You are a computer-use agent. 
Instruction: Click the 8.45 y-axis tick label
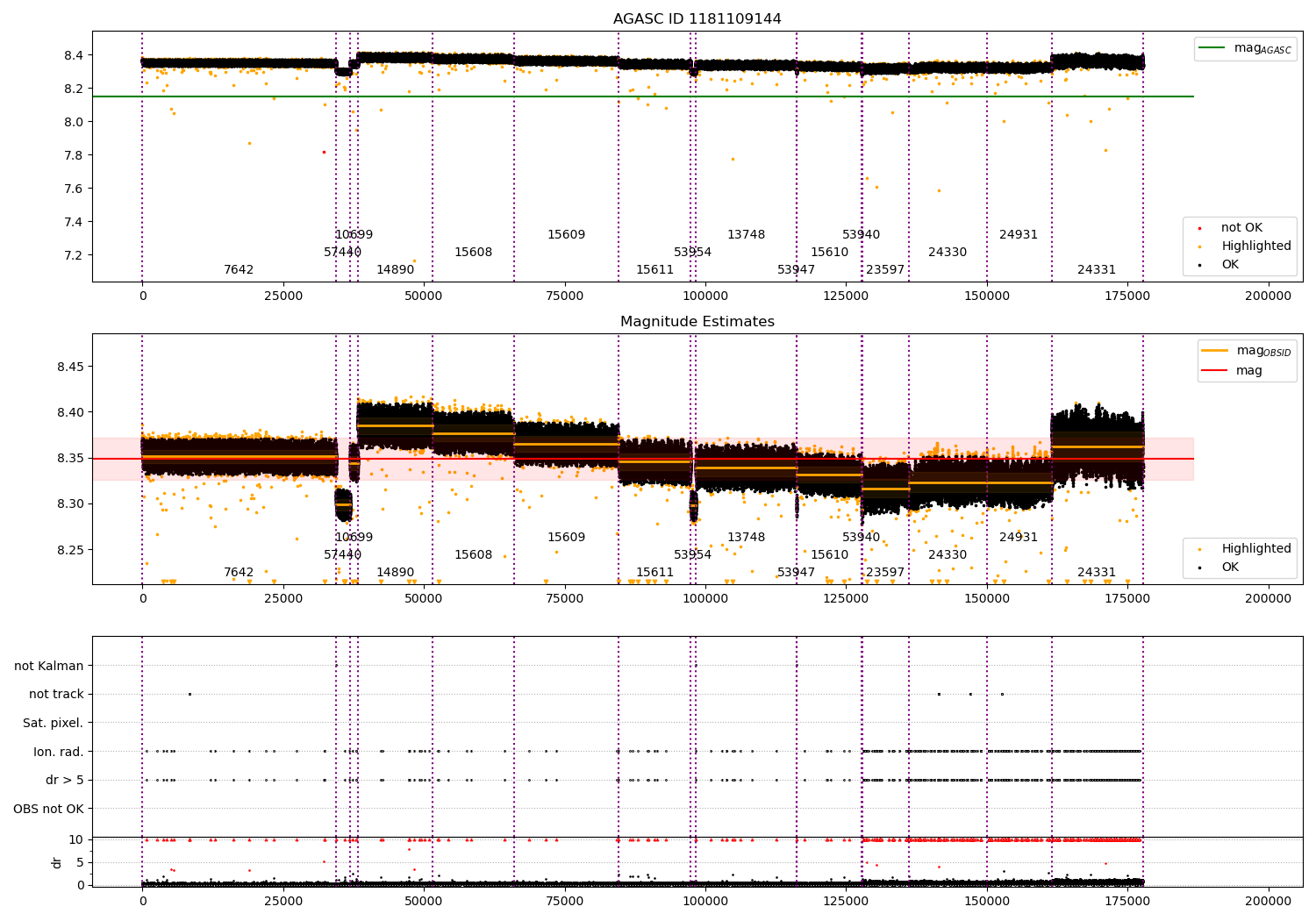point(70,367)
